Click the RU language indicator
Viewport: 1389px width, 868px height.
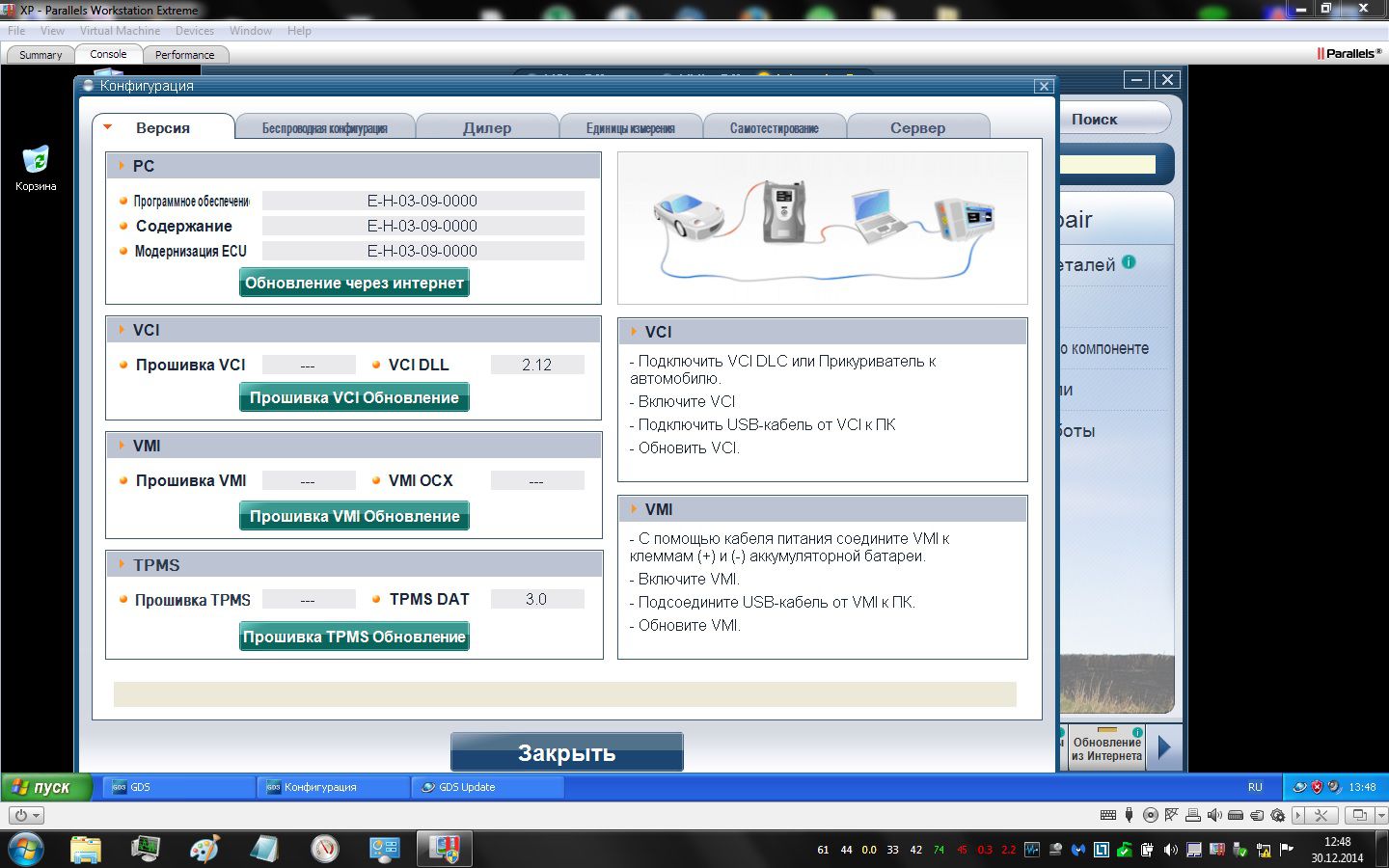(1255, 787)
